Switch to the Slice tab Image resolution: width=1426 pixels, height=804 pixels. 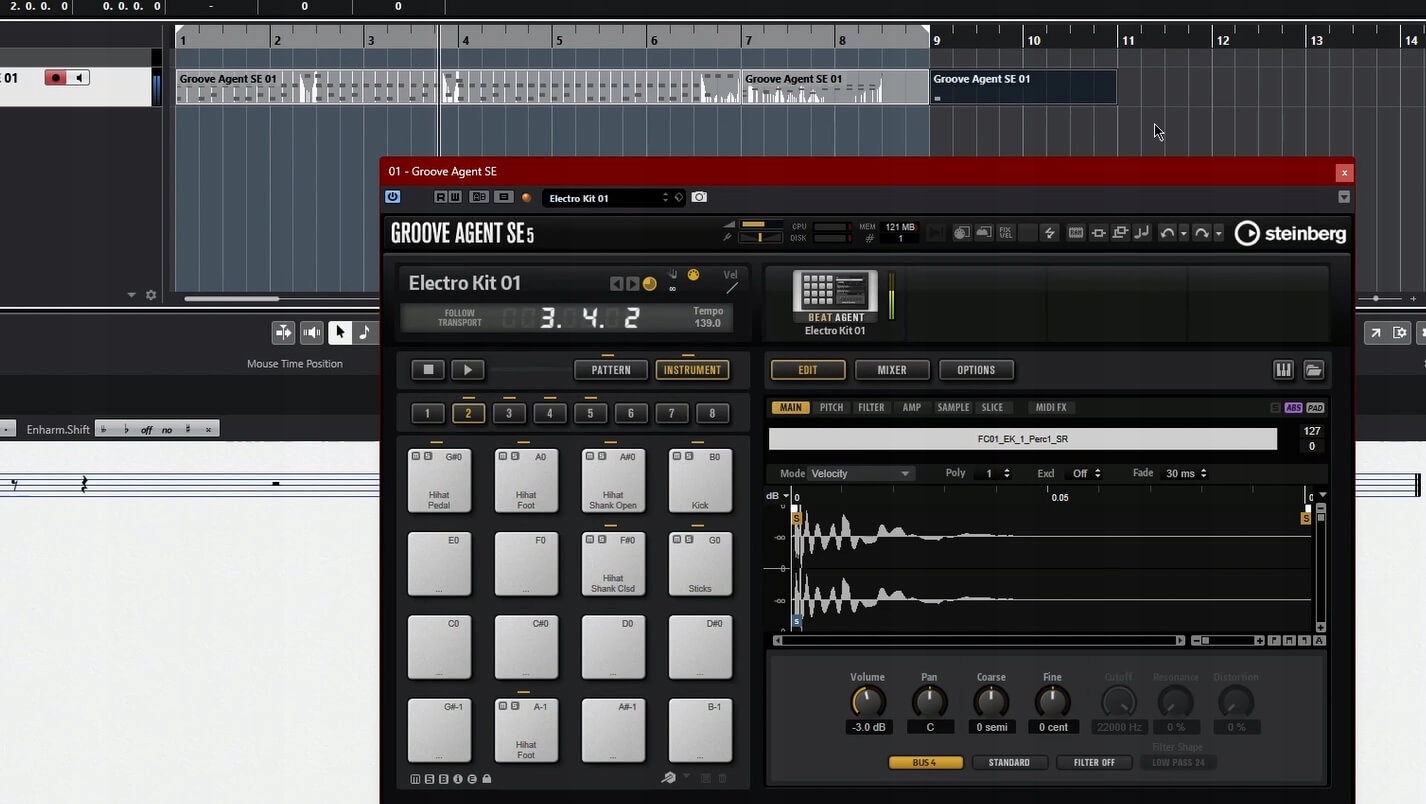(x=992, y=408)
